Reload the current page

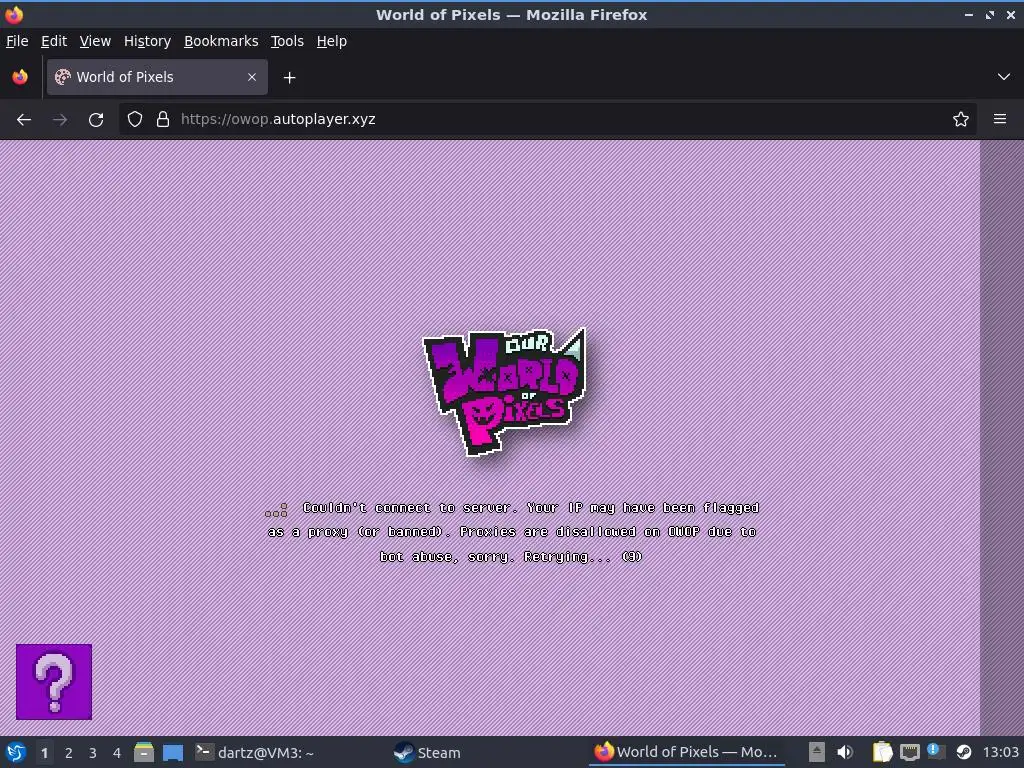[96, 120]
